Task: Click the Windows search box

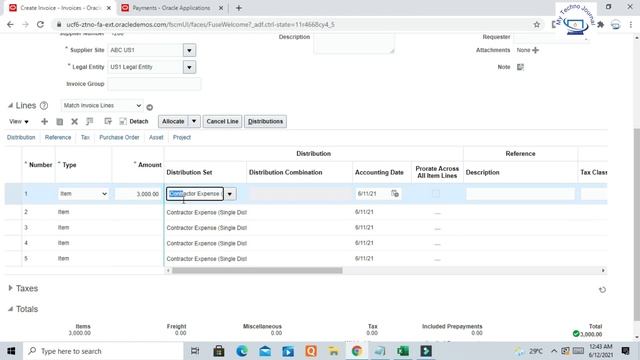Action: pyautogui.click(x=103, y=351)
